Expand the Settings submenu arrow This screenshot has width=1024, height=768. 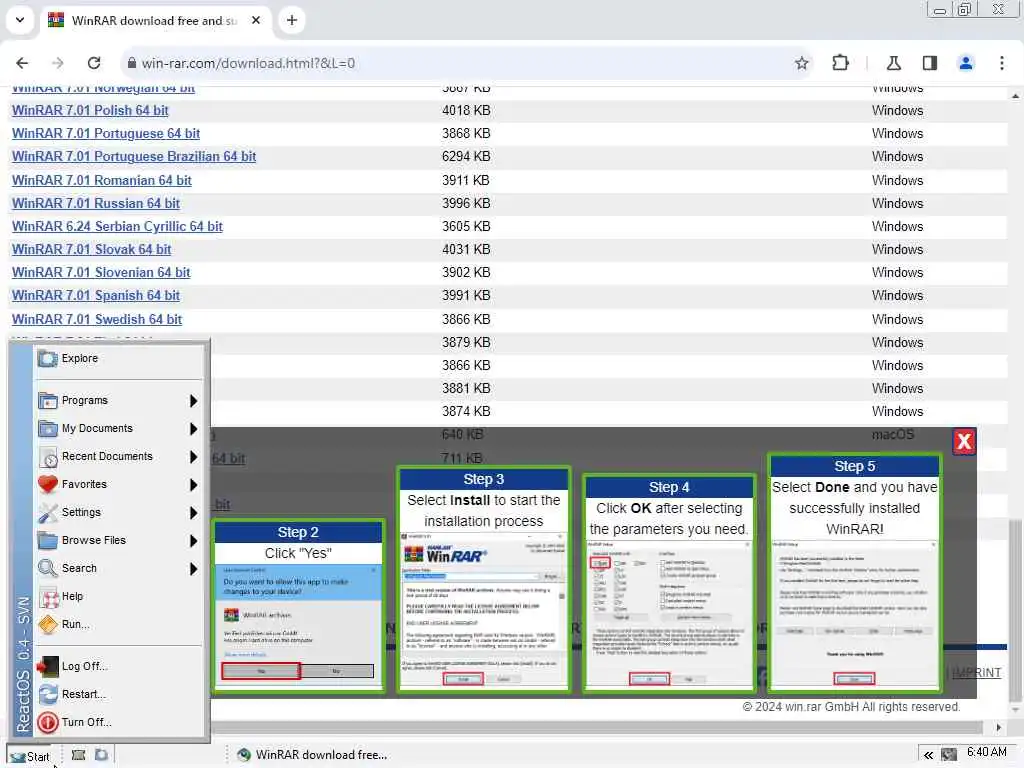tap(193, 513)
